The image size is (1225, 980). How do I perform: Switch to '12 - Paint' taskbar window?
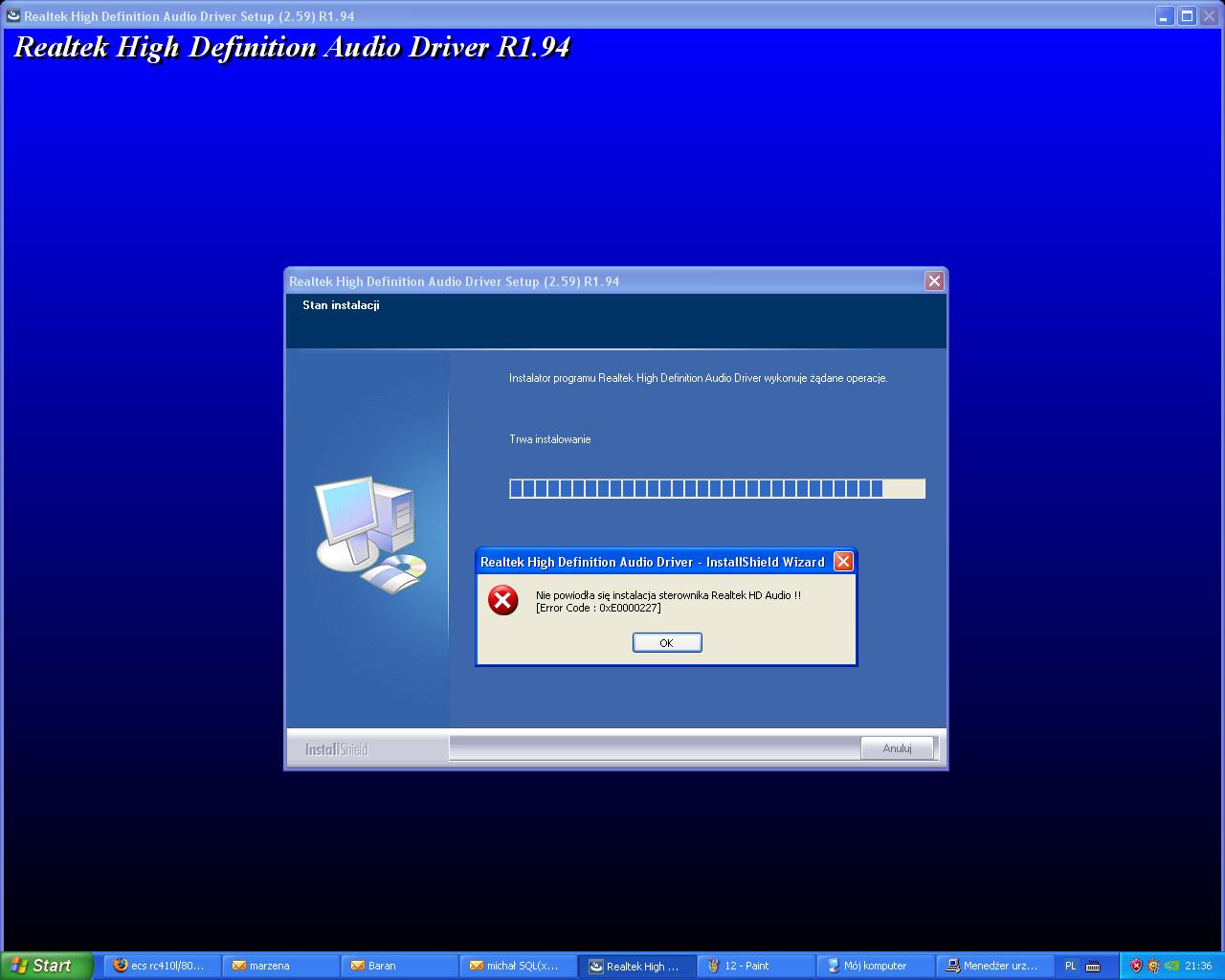pyautogui.click(x=757, y=966)
